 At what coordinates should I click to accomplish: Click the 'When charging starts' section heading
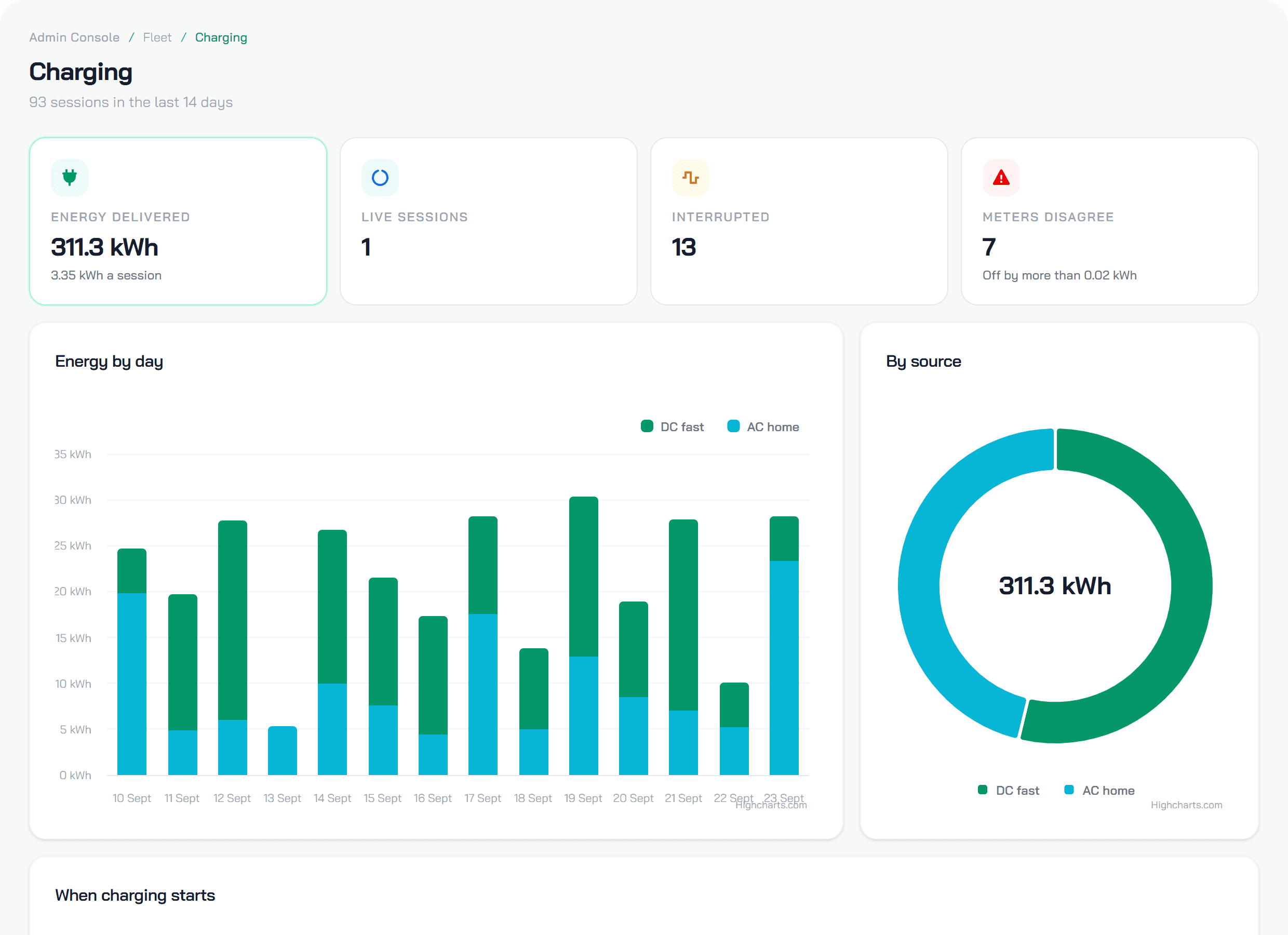tap(135, 895)
